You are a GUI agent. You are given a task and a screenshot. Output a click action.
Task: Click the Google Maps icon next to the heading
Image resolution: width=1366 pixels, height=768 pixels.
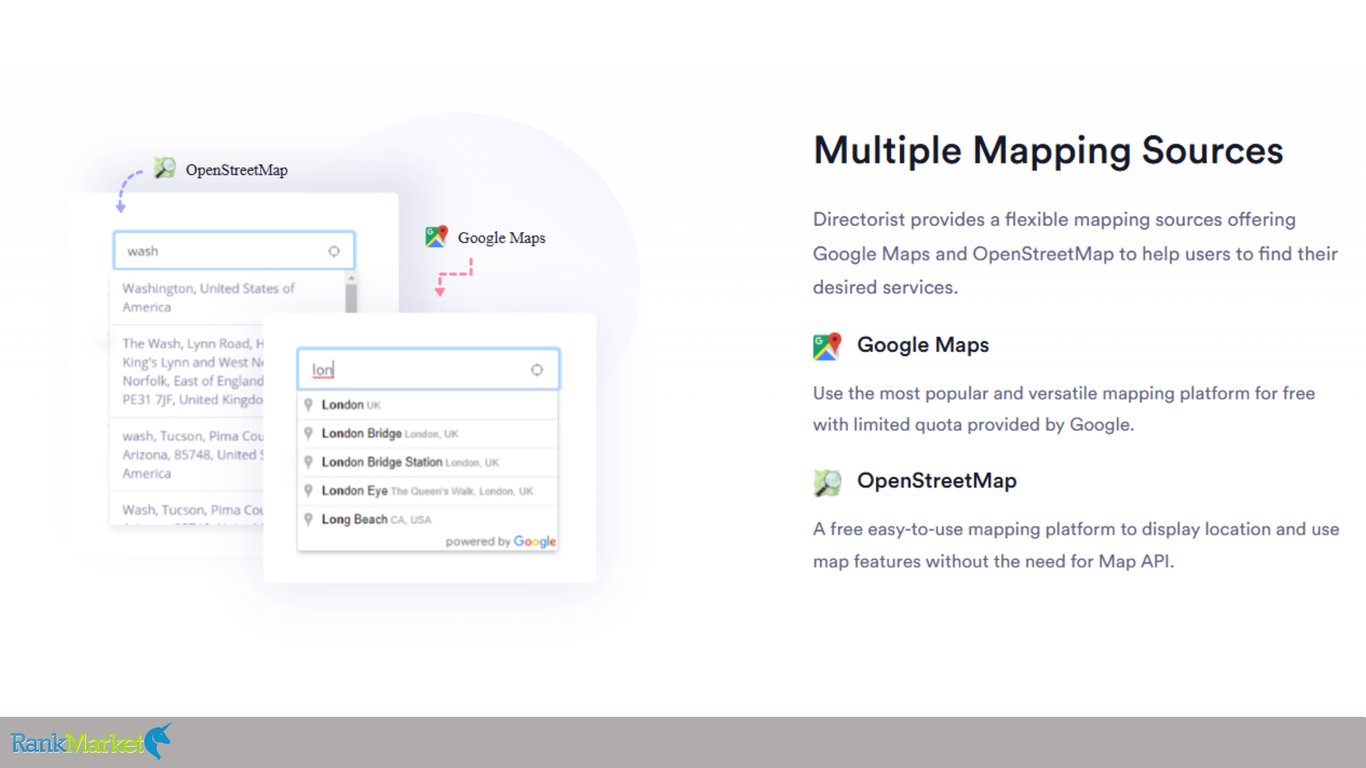(x=827, y=346)
